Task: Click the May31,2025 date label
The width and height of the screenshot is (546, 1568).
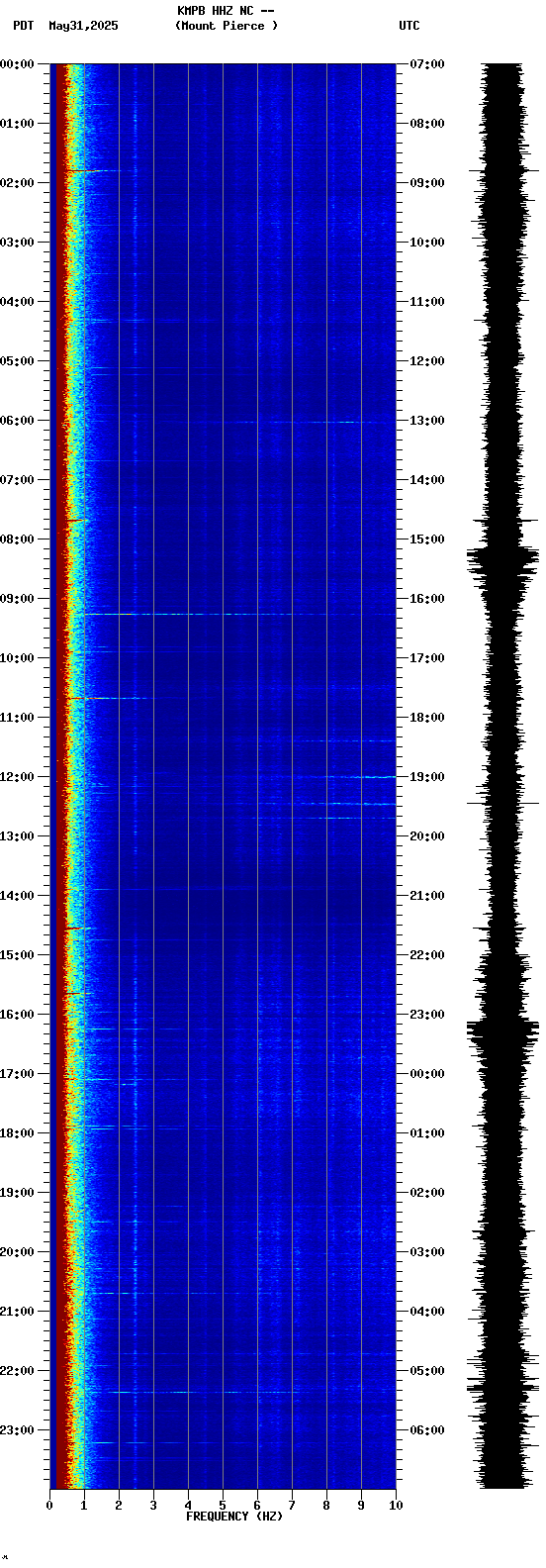Action: [83, 26]
